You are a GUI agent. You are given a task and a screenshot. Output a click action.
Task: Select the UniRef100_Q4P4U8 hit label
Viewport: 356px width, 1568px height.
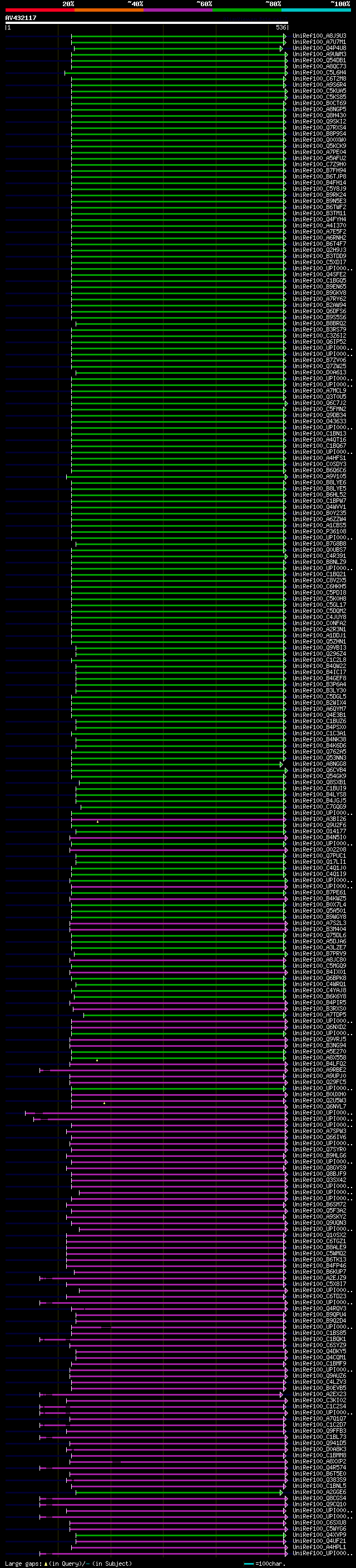319,48
